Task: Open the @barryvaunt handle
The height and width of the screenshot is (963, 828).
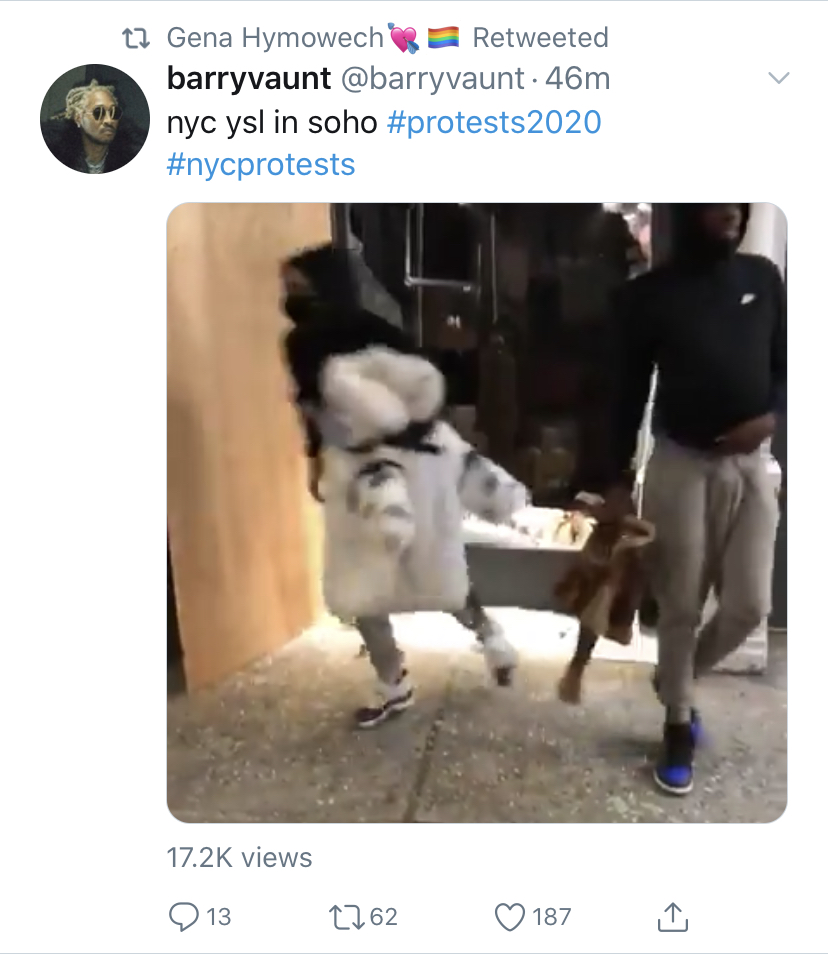Action: pyautogui.click(x=432, y=79)
